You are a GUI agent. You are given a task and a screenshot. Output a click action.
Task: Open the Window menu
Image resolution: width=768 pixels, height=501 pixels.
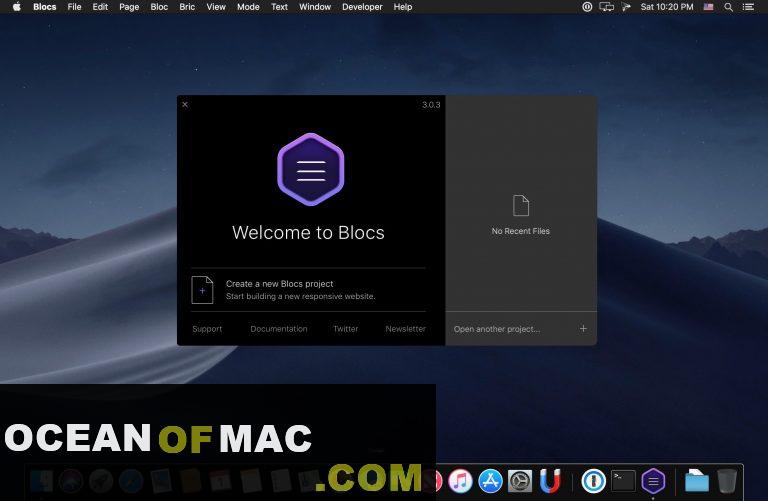(315, 7)
